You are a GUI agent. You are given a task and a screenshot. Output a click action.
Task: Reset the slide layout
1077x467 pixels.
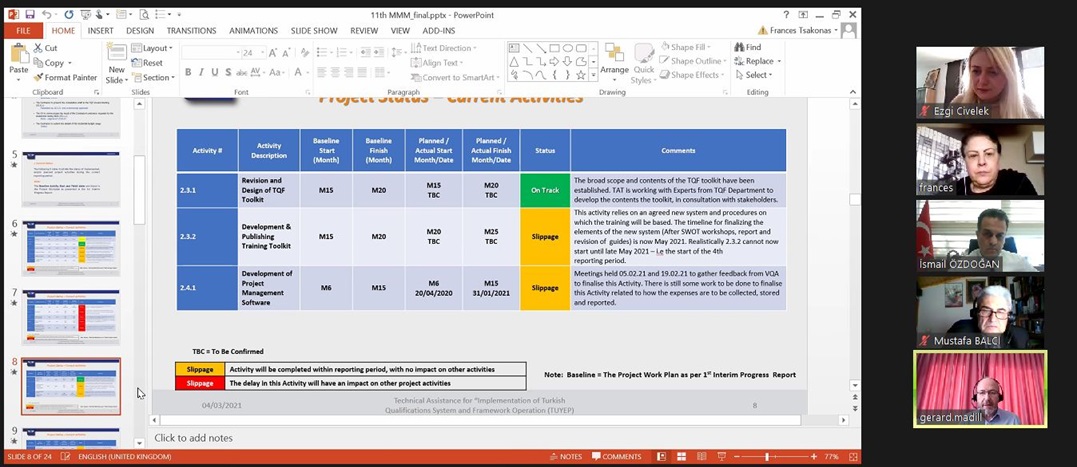click(147, 62)
